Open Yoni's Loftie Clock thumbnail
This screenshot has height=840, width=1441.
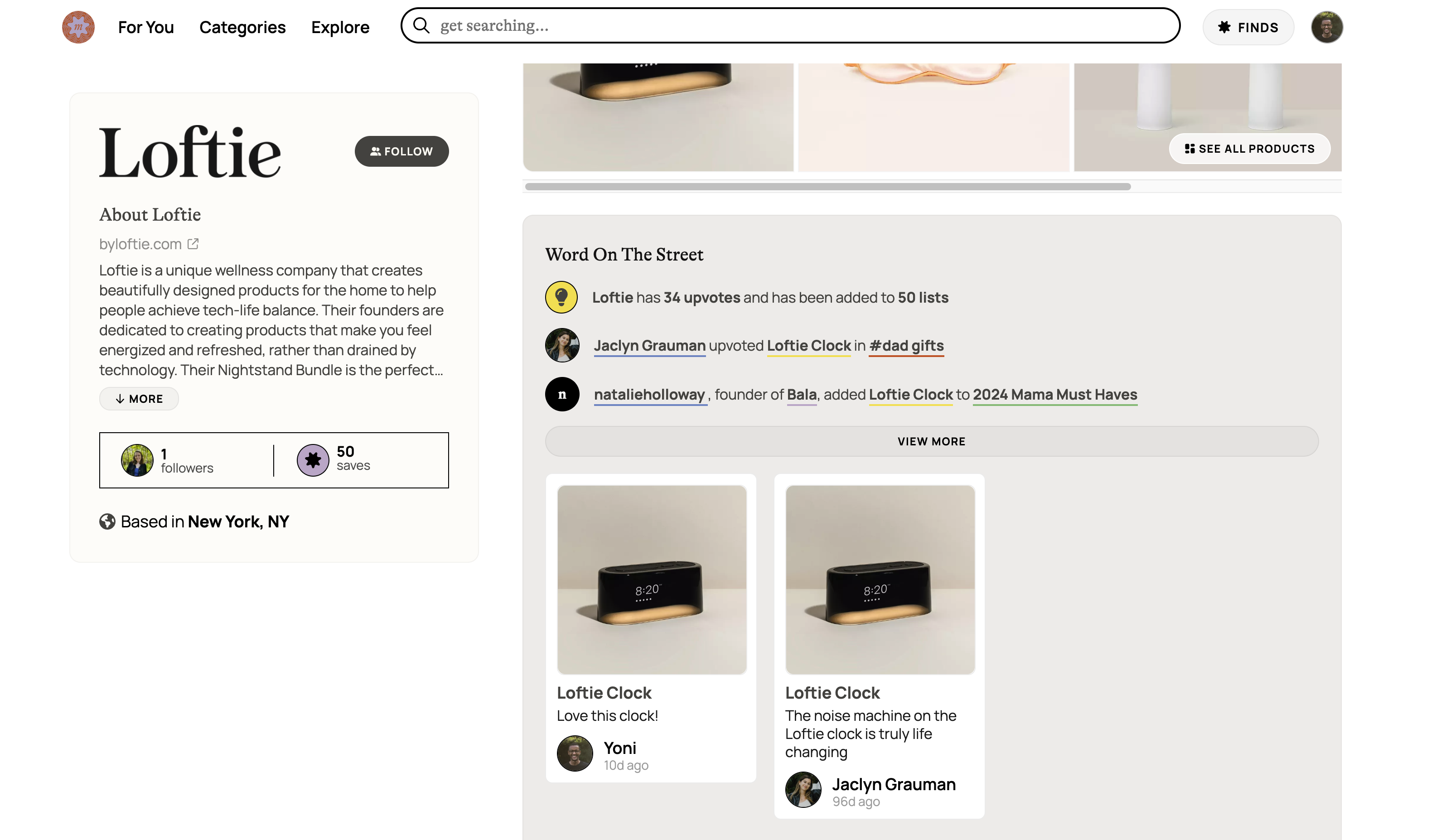click(651, 579)
